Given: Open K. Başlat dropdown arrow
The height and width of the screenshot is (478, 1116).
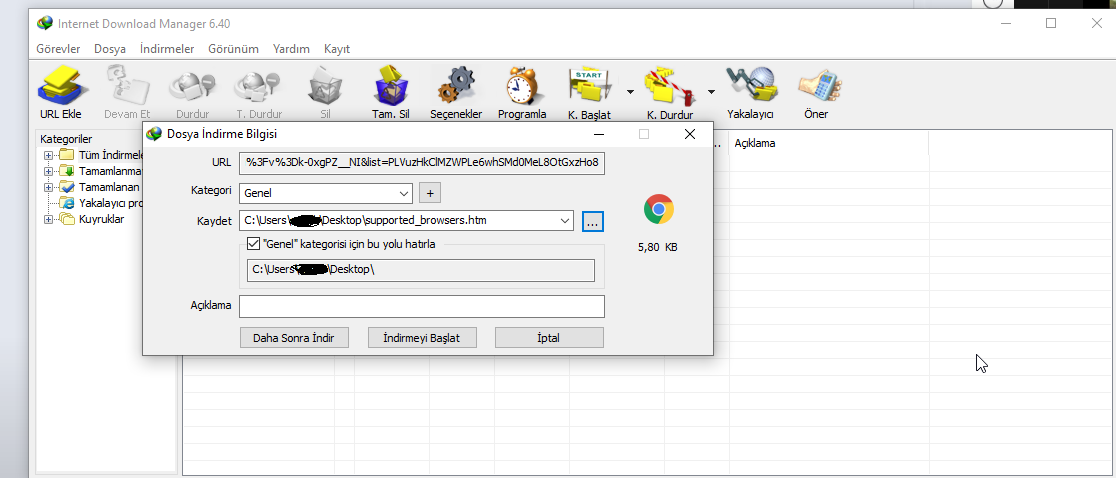Looking at the screenshot, I should pos(630,91).
